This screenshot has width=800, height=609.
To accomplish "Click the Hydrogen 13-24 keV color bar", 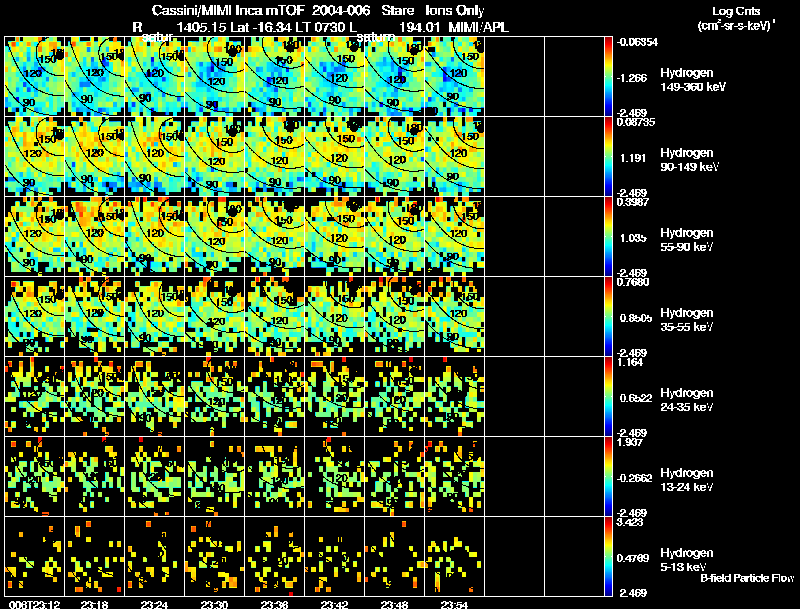I will coord(608,477).
